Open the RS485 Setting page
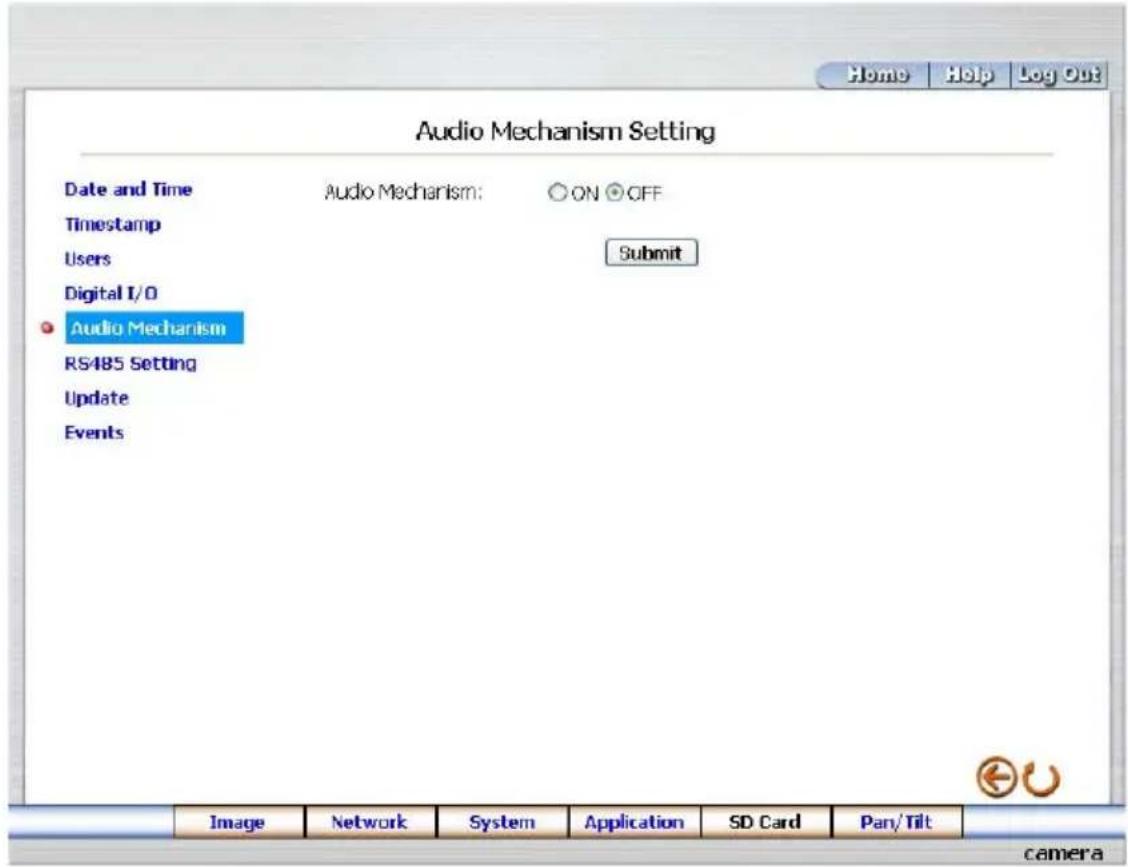The height and width of the screenshot is (867, 1128). [x=130, y=363]
